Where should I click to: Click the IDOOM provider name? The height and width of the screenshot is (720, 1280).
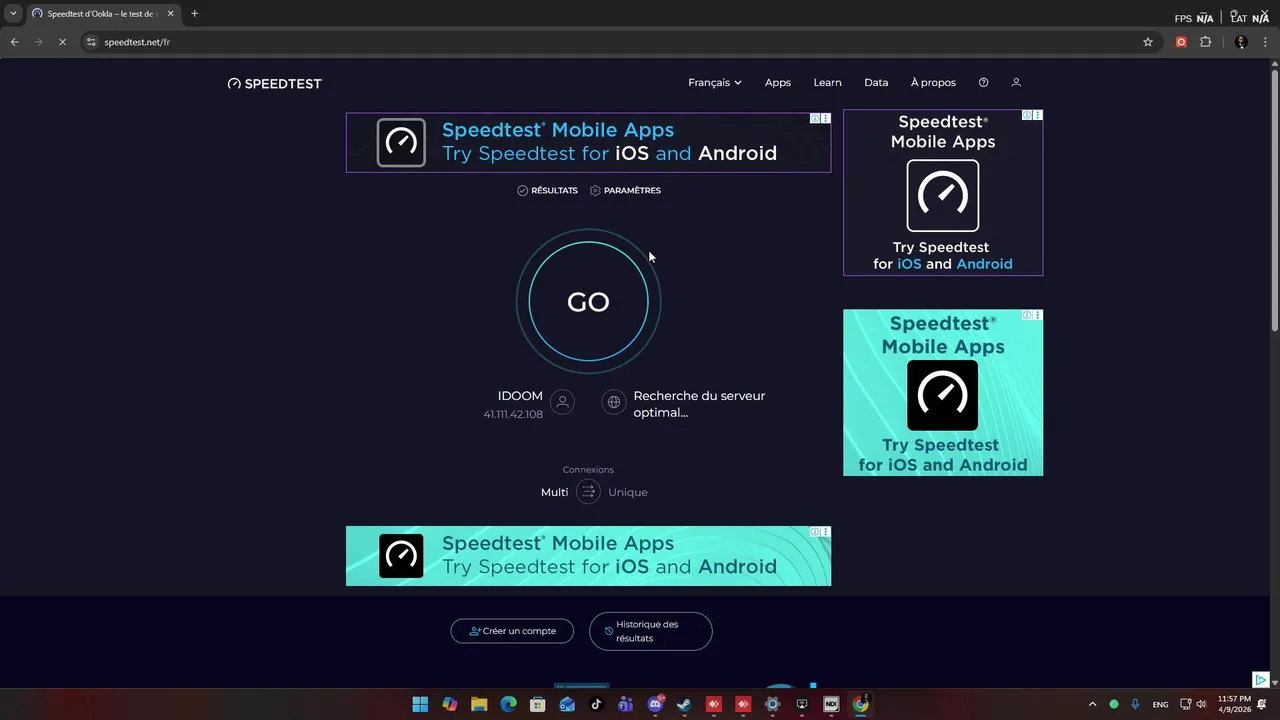tap(520, 396)
